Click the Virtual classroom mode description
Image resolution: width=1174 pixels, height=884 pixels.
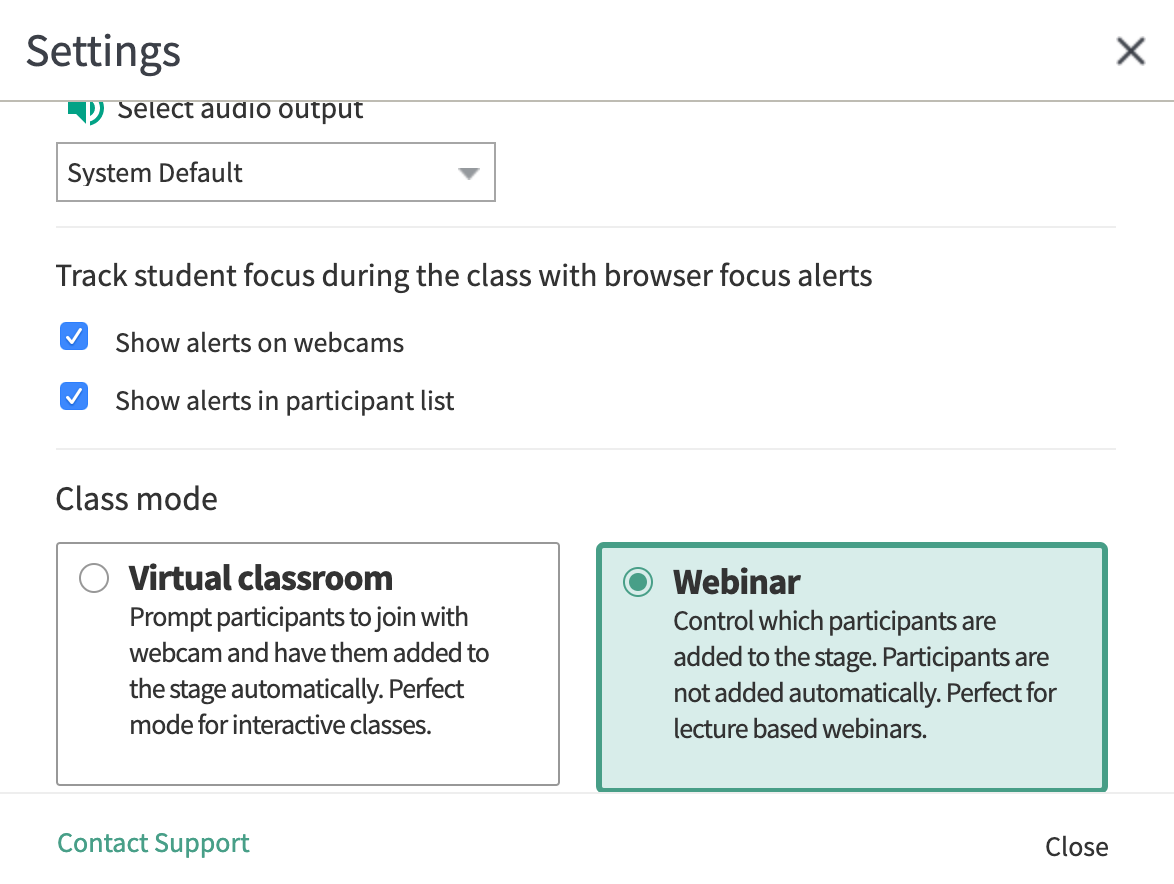click(x=309, y=671)
